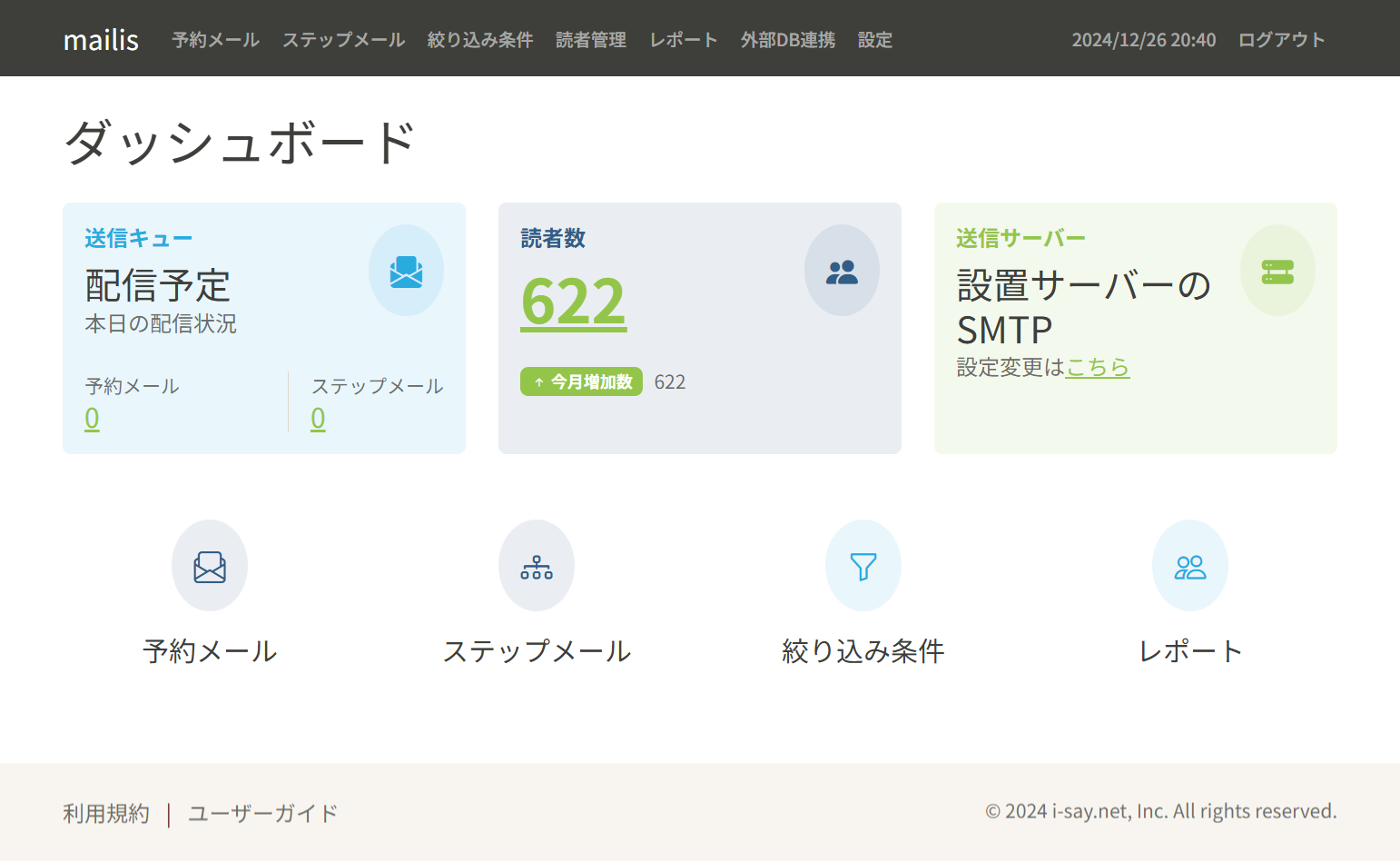
Task: Open the ユーザーガイド footer link
Action: 263,813
